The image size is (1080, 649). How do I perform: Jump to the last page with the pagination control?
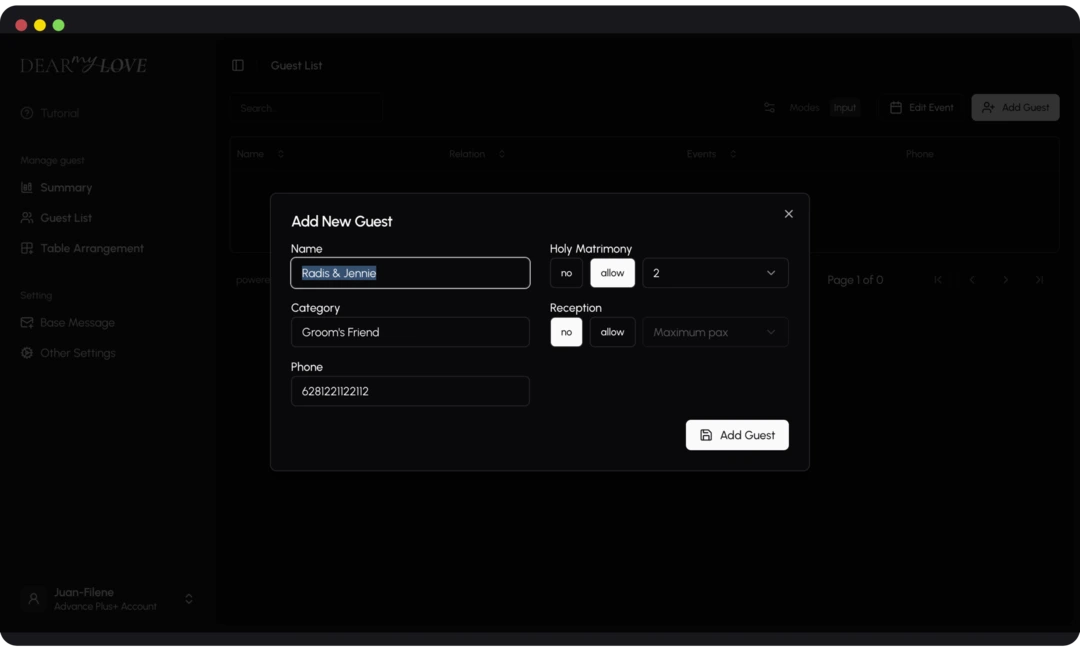click(x=1039, y=280)
